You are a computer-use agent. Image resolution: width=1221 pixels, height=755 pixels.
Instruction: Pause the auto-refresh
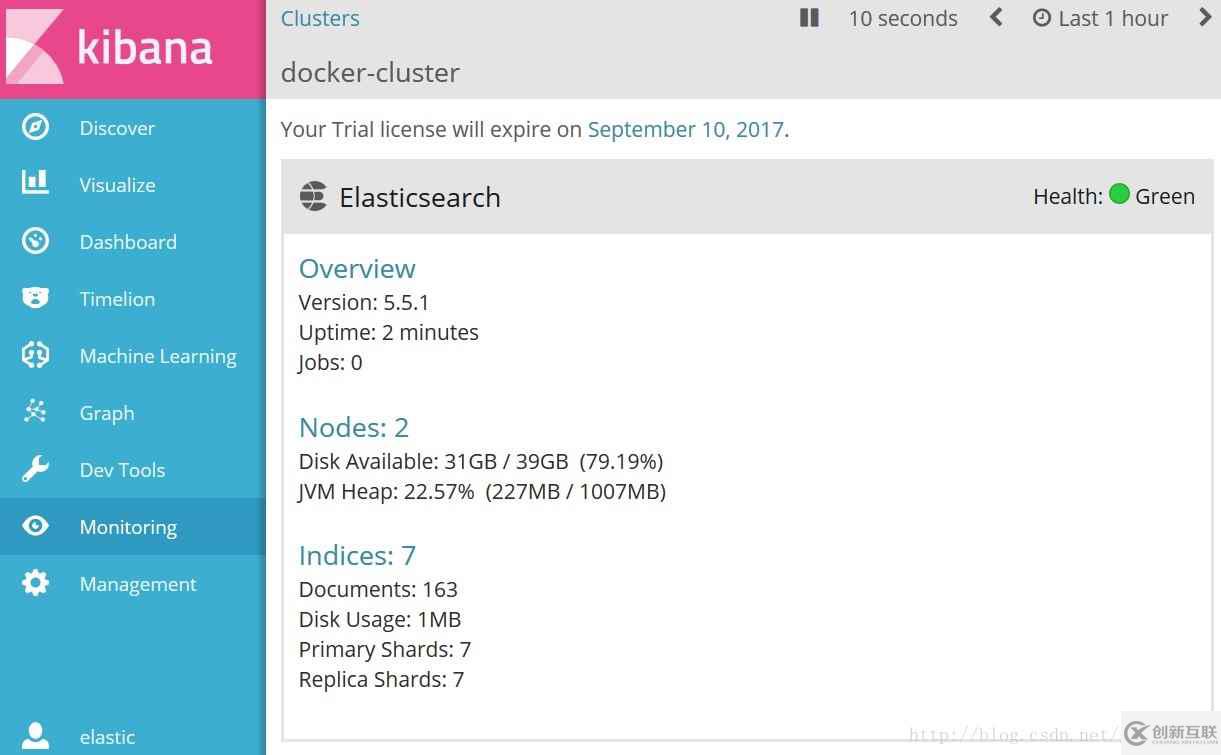[x=810, y=18]
